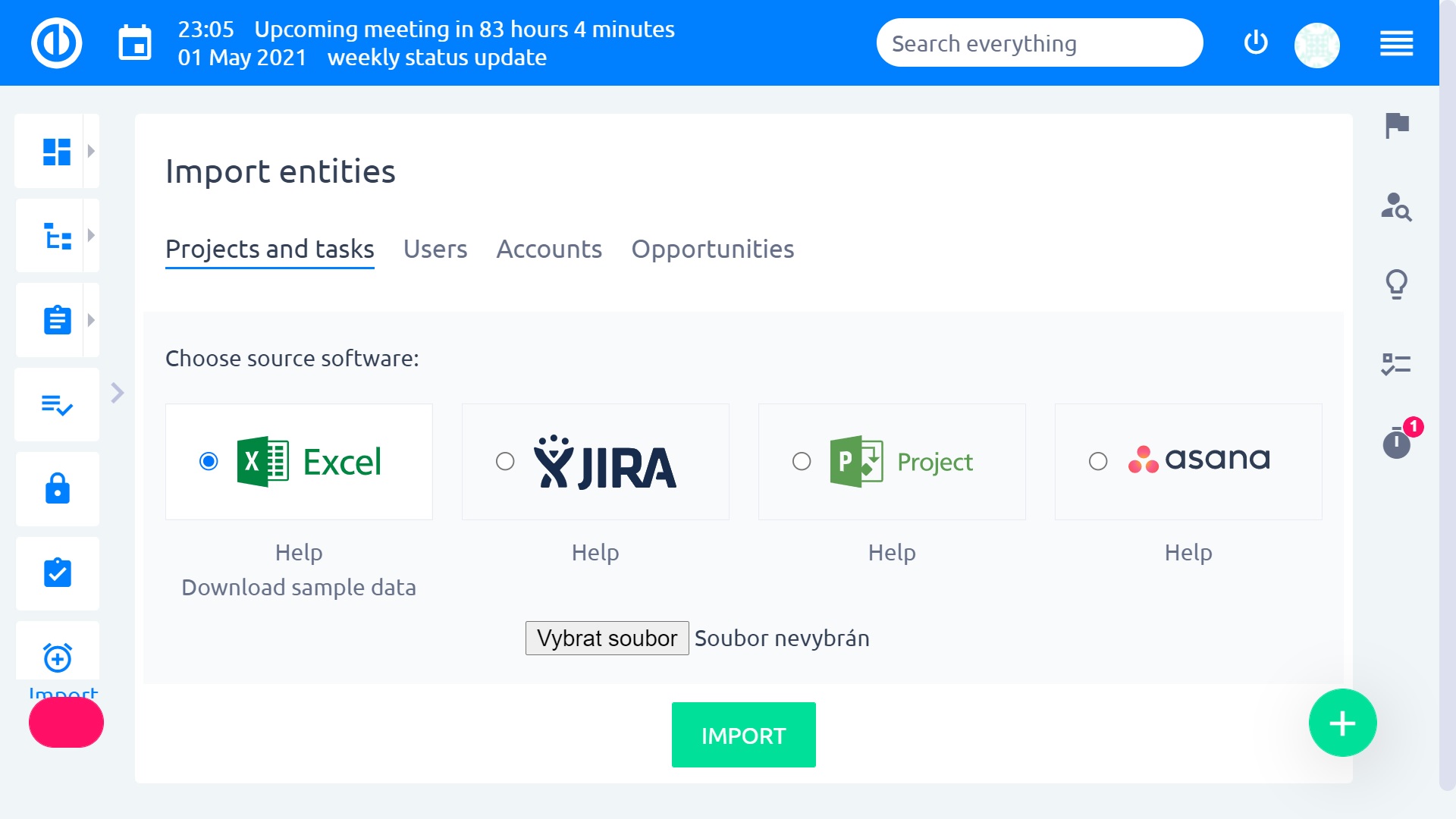Expand the dashboard sidebar item arrow
Viewport: 1456px width, 819px height.
91,151
